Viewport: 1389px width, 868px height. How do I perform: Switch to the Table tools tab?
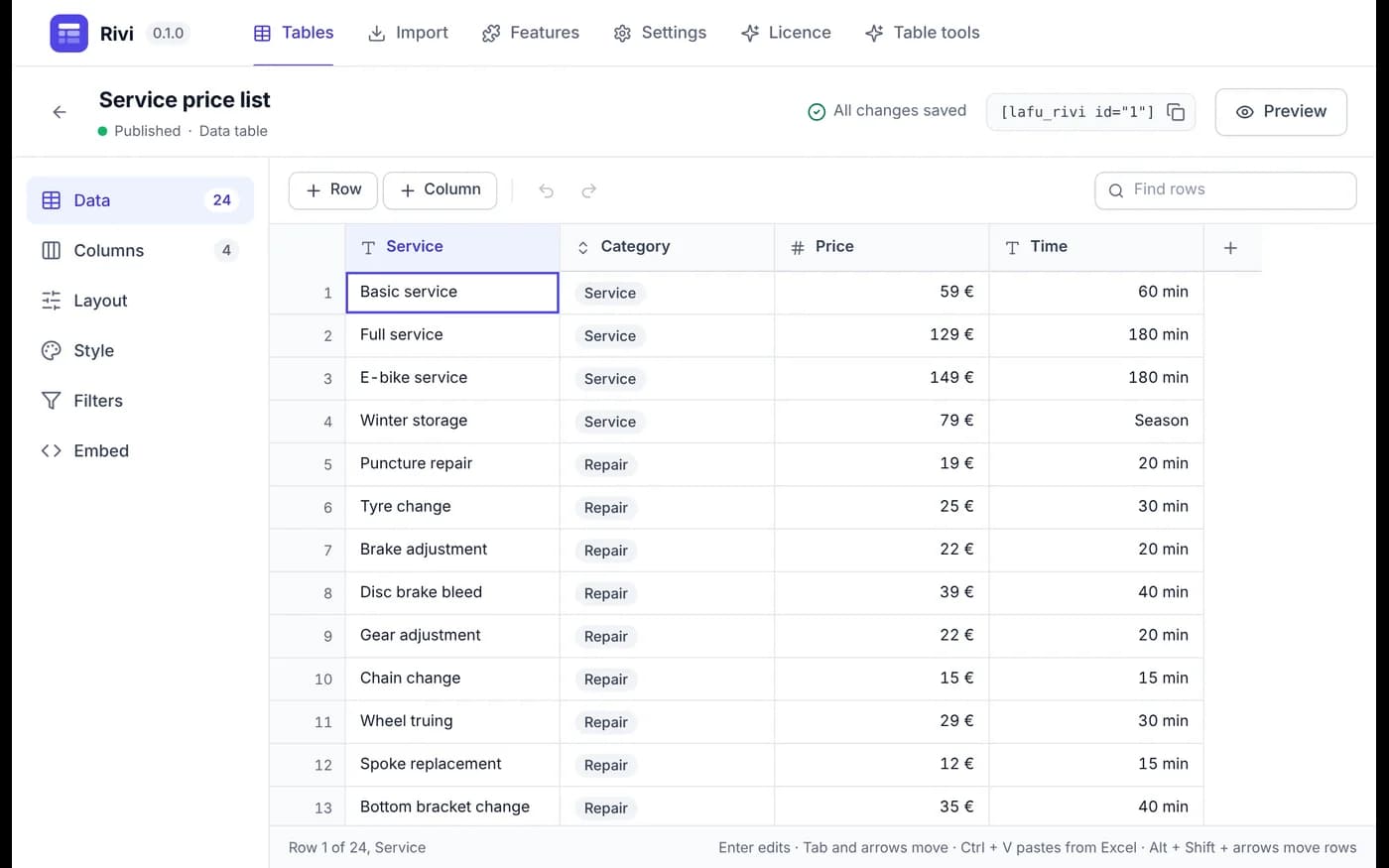point(922,33)
